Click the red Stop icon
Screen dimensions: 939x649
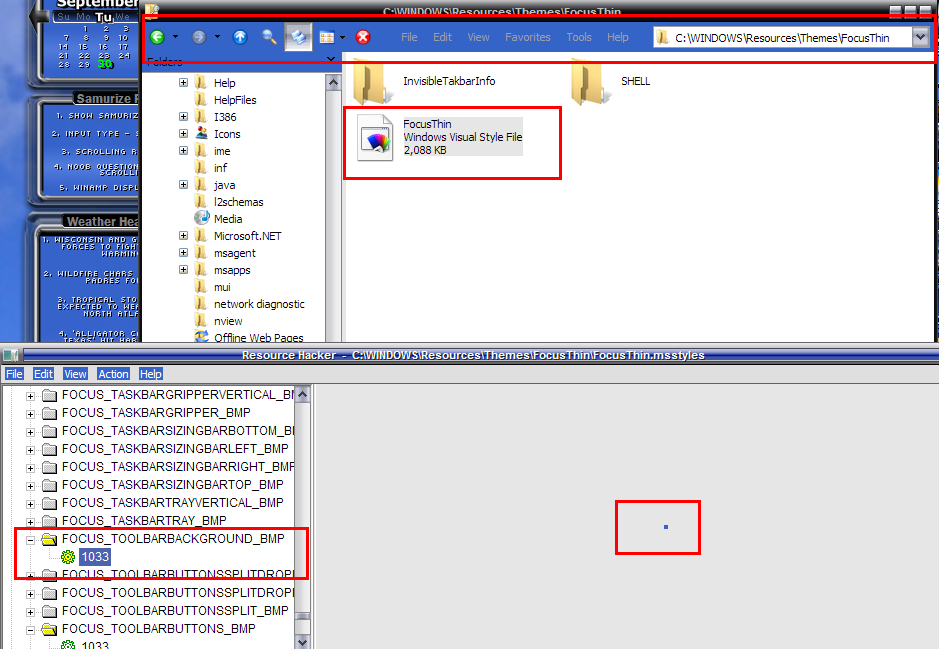point(363,37)
